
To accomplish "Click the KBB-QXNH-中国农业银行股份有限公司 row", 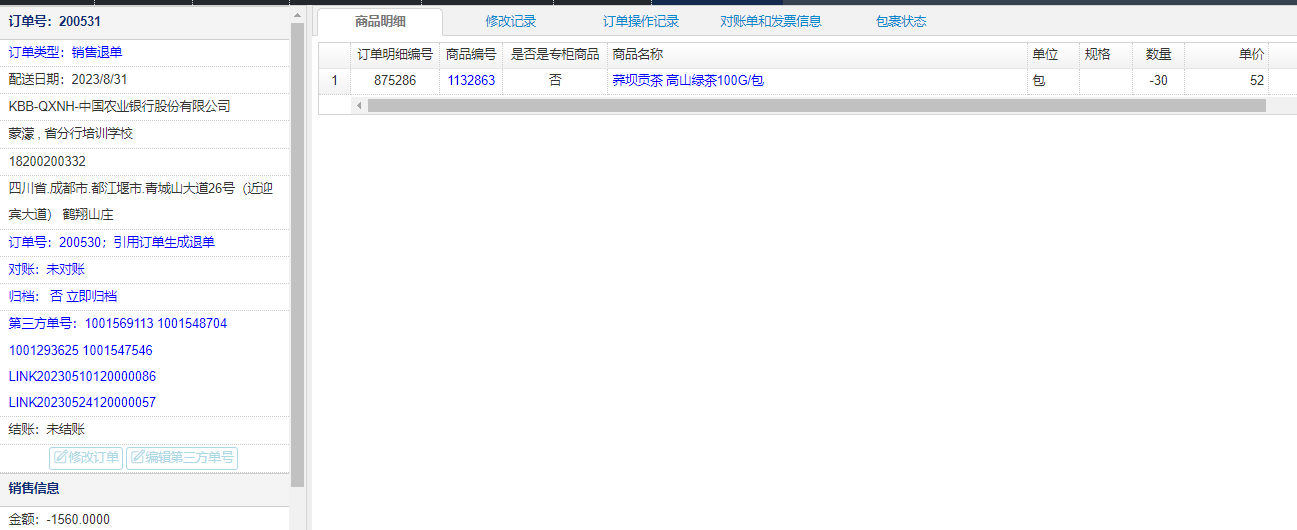I will coord(145,106).
